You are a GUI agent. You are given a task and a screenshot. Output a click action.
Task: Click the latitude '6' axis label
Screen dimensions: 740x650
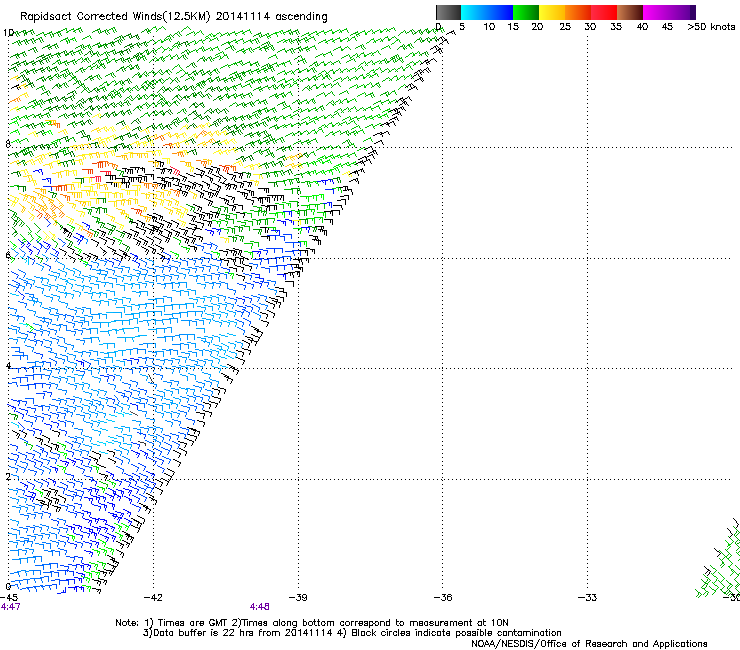8,255
